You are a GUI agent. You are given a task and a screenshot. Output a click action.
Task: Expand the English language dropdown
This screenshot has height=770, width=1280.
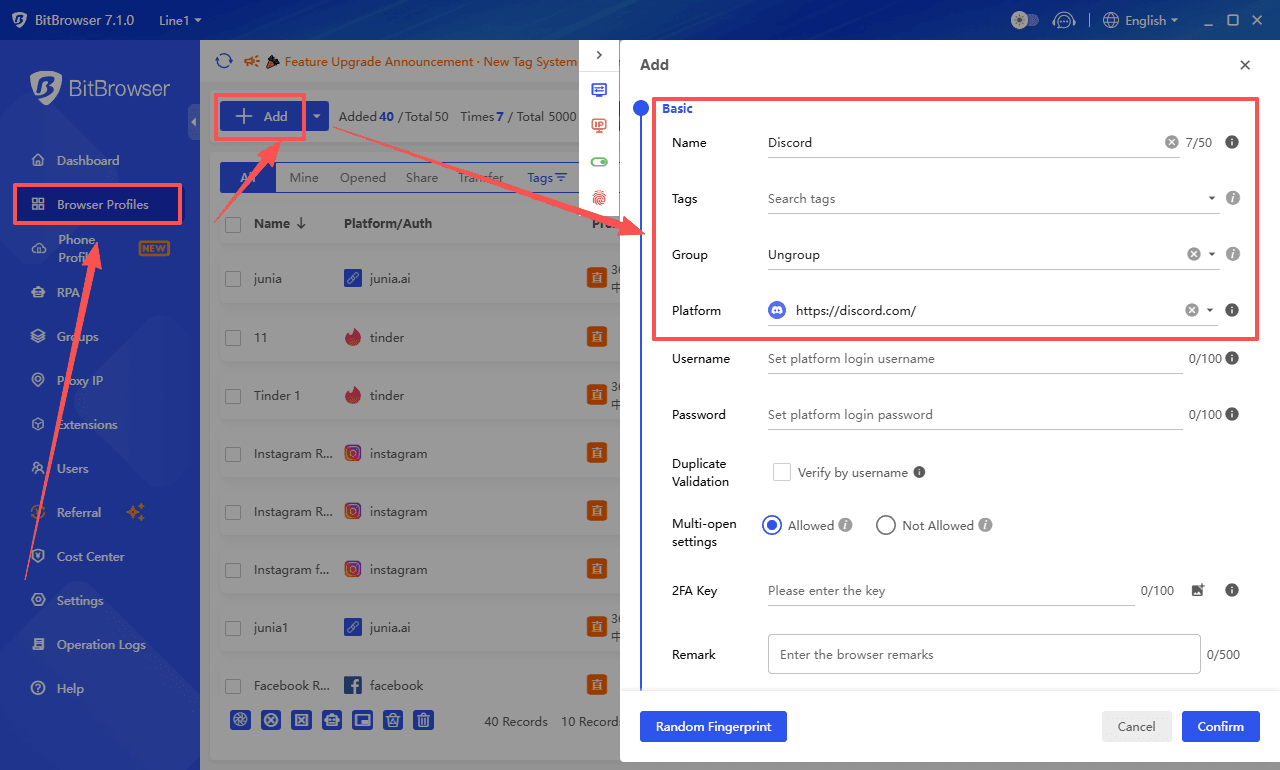point(1141,20)
